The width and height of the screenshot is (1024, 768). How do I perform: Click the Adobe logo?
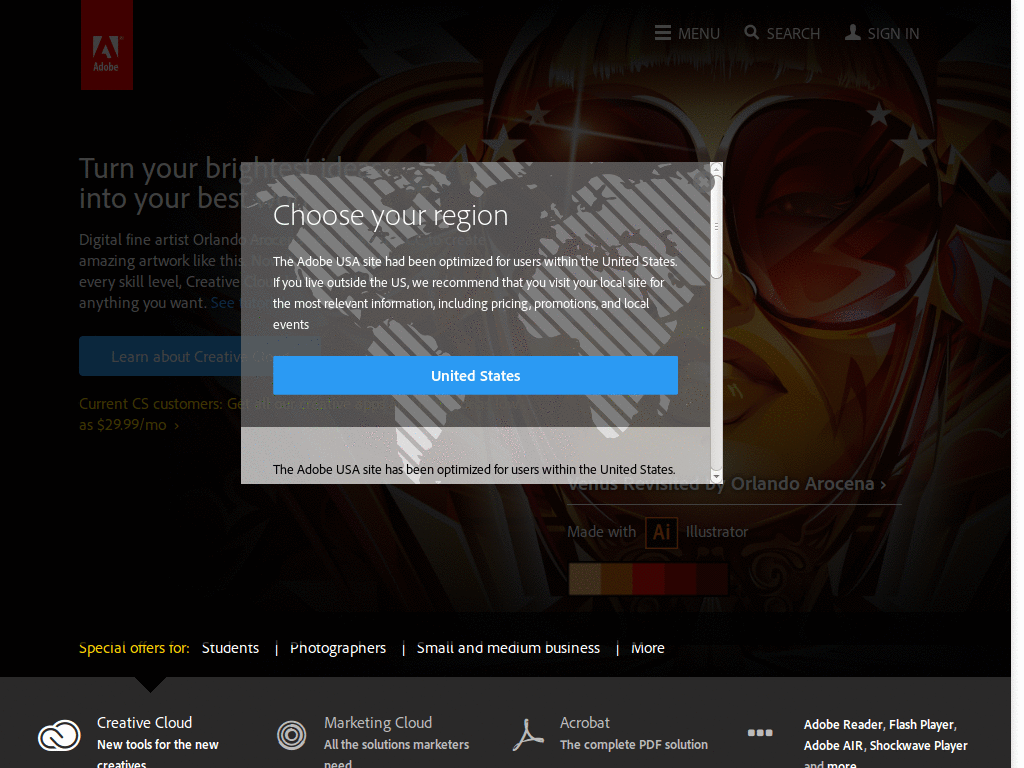pyautogui.click(x=106, y=44)
